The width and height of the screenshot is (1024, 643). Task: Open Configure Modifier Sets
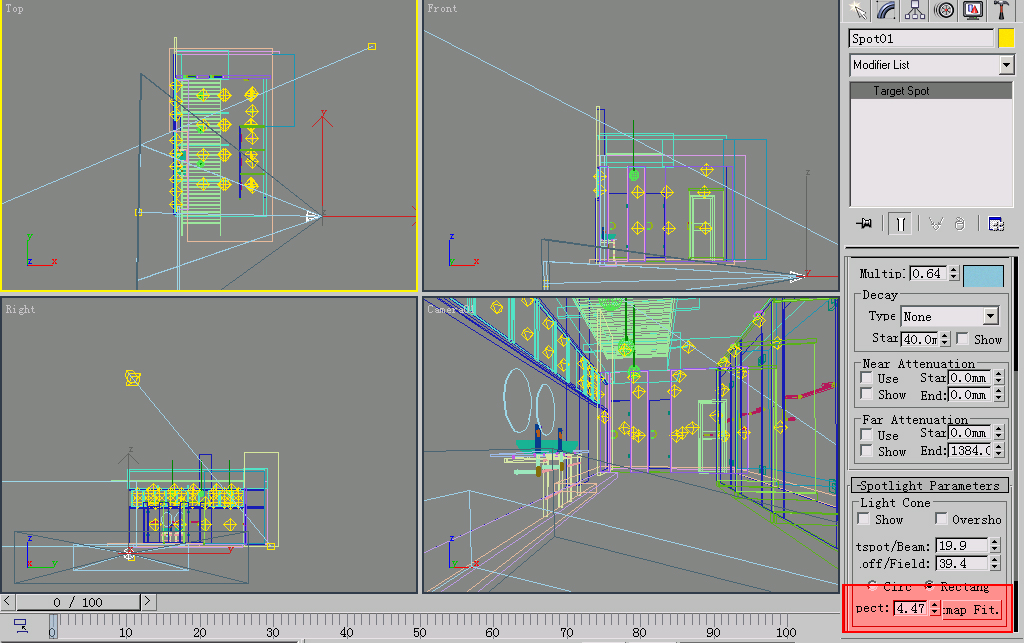[x=995, y=223]
